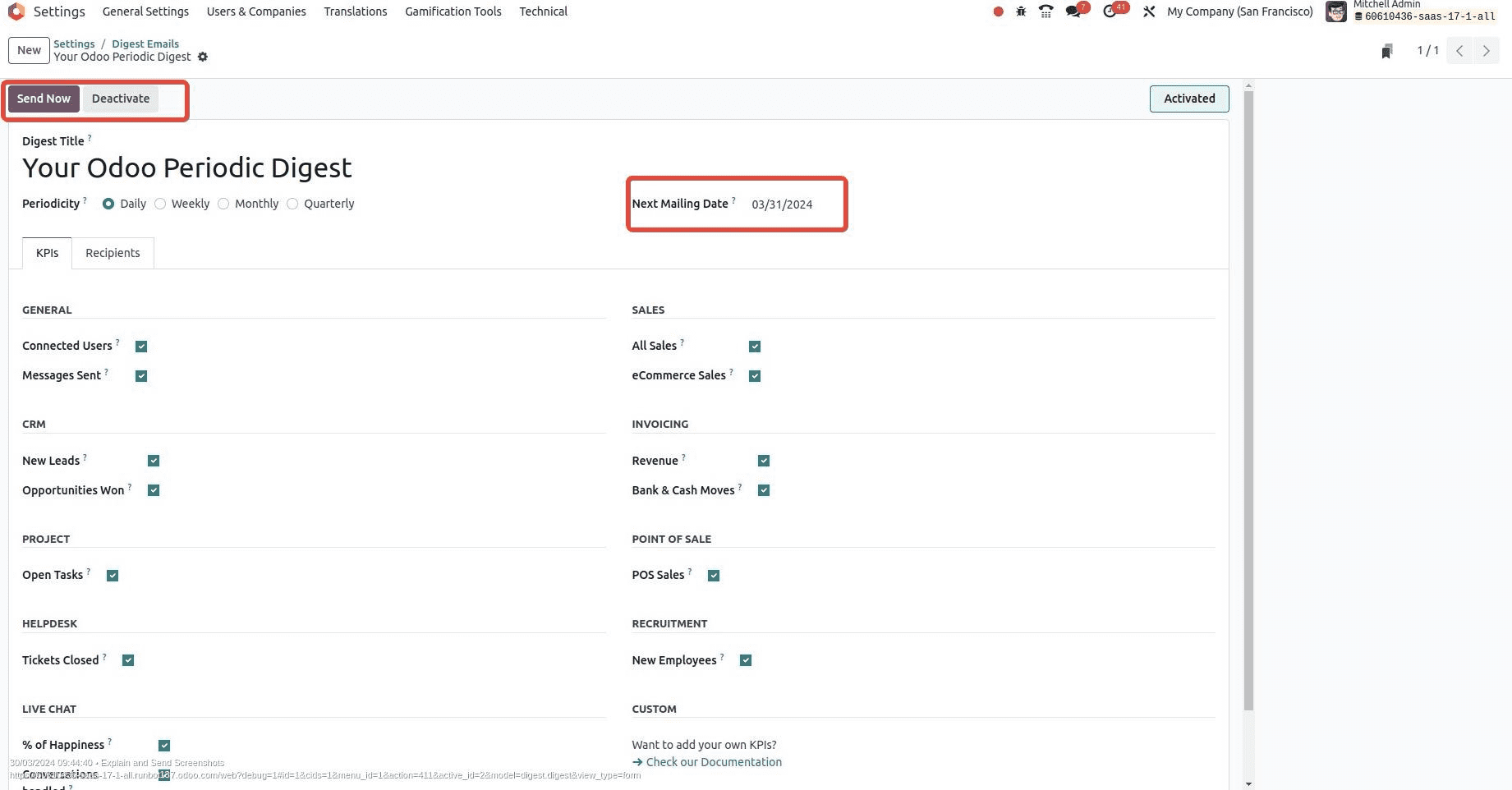Select Weekly periodicity
This screenshot has width=1512, height=790.
(x=160, y=204)
